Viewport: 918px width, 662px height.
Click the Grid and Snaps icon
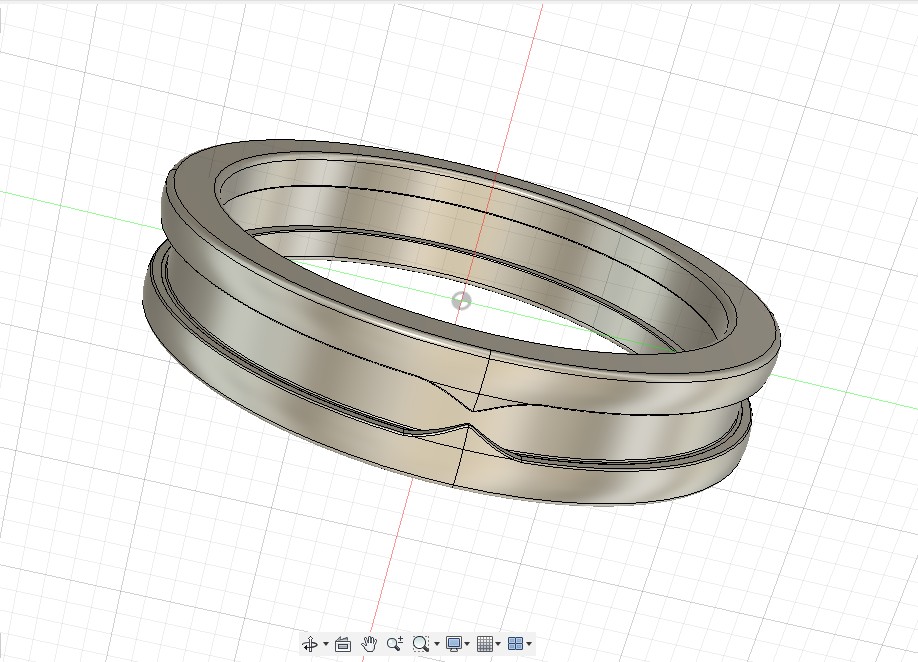click(x=487, y=643)
